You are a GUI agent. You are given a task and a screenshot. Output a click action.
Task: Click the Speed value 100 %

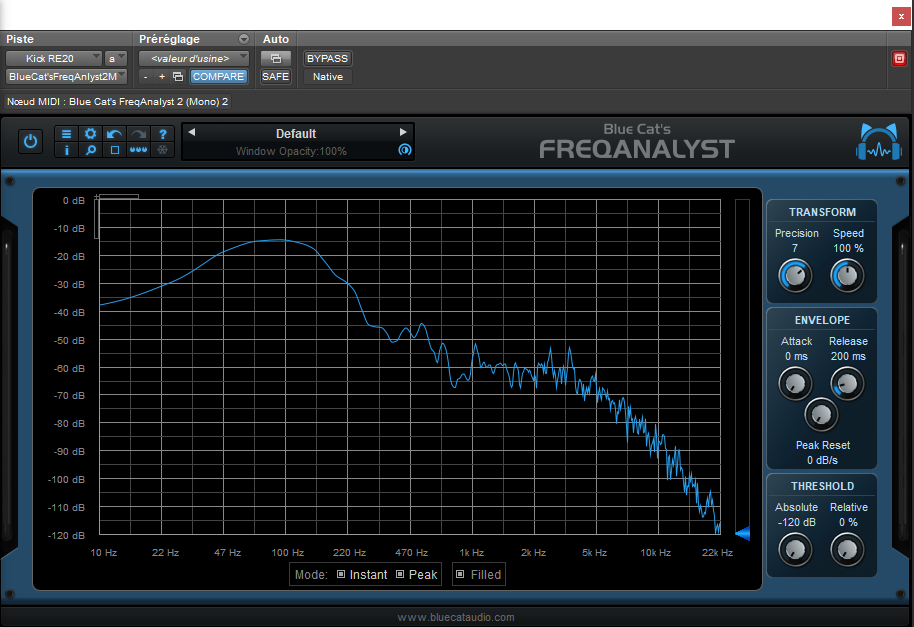point(848,248)
